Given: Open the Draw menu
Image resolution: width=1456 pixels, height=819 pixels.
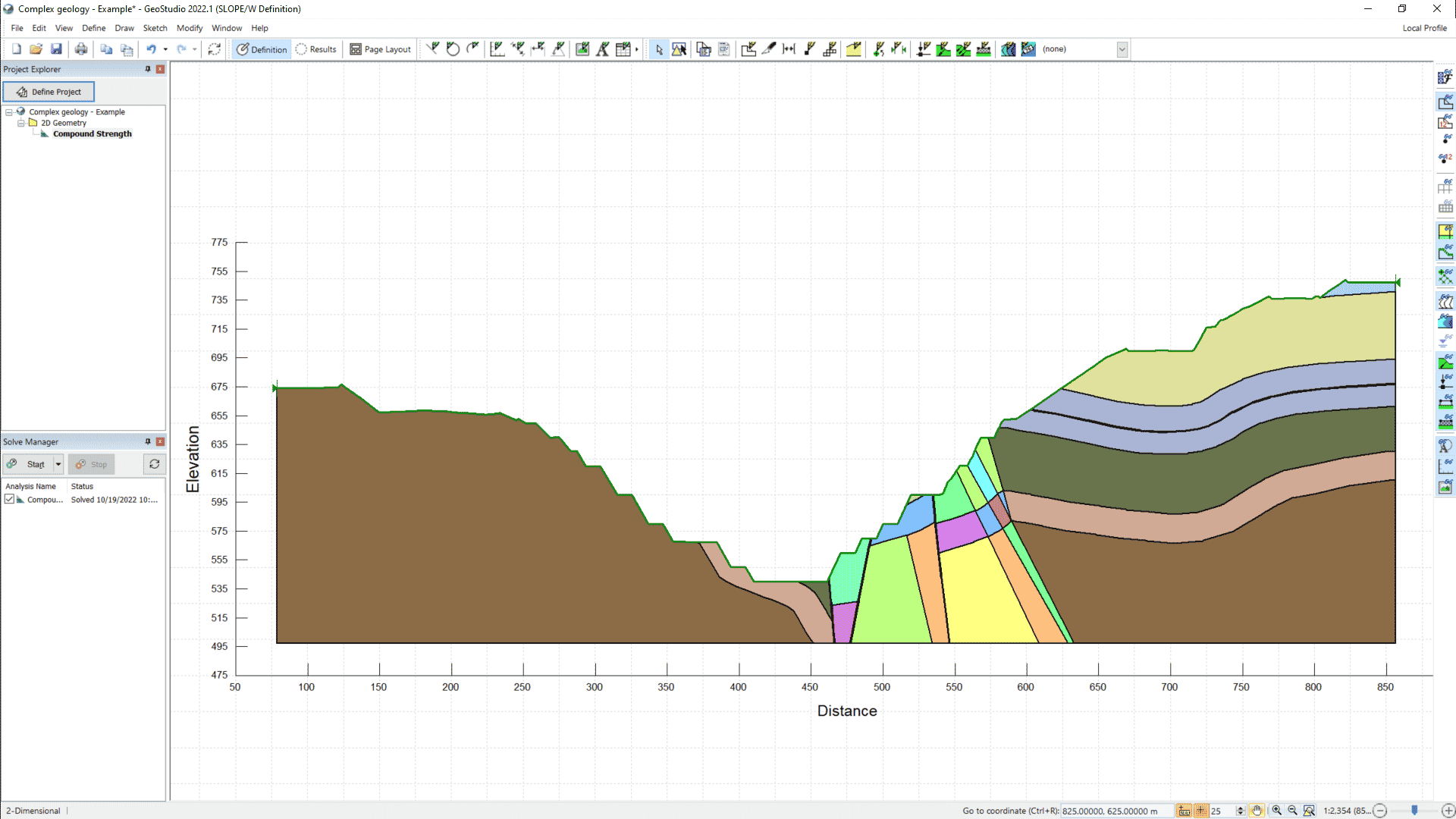Looking at the screenshot, I should pos(124,27).
